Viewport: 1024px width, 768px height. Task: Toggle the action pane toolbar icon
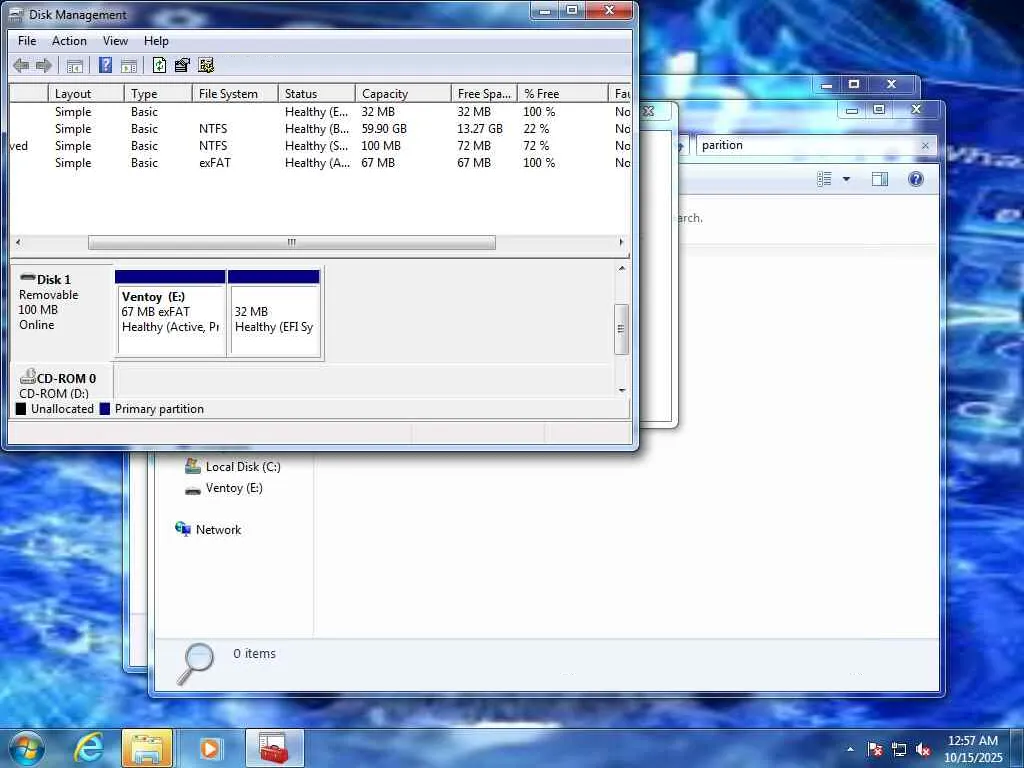click(129, 65)
